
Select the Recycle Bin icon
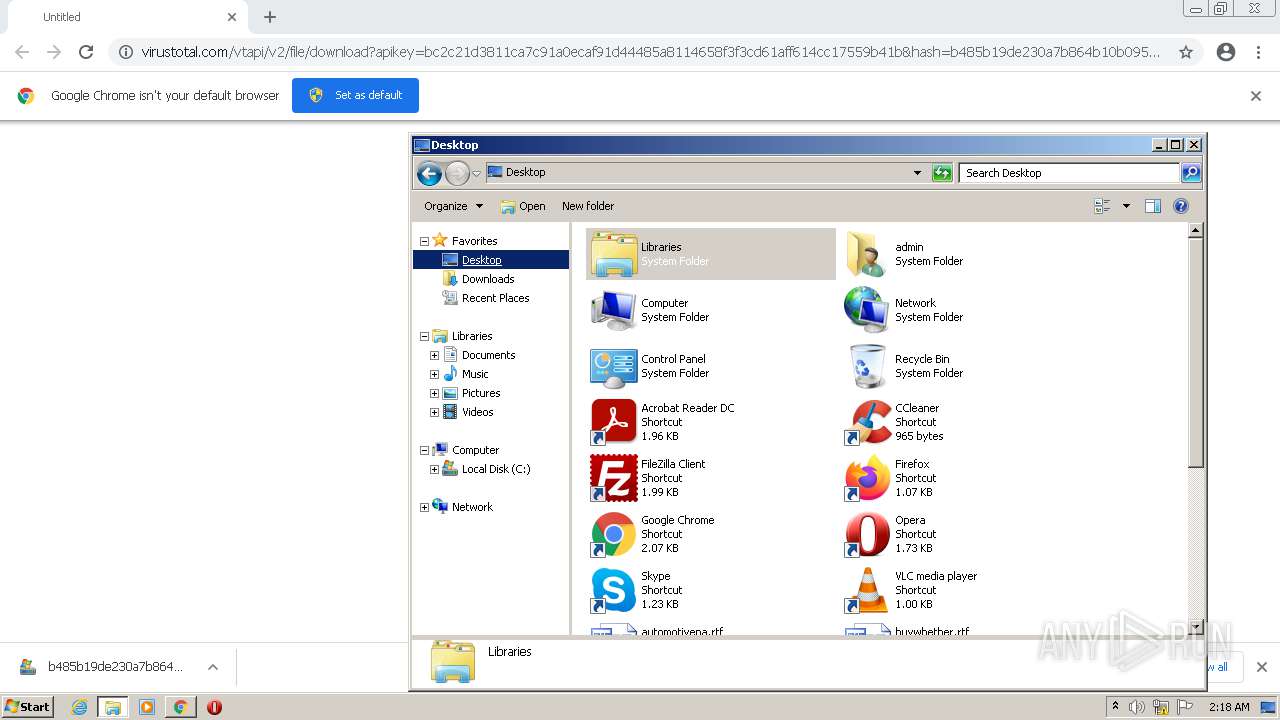(x=867, y=366)
